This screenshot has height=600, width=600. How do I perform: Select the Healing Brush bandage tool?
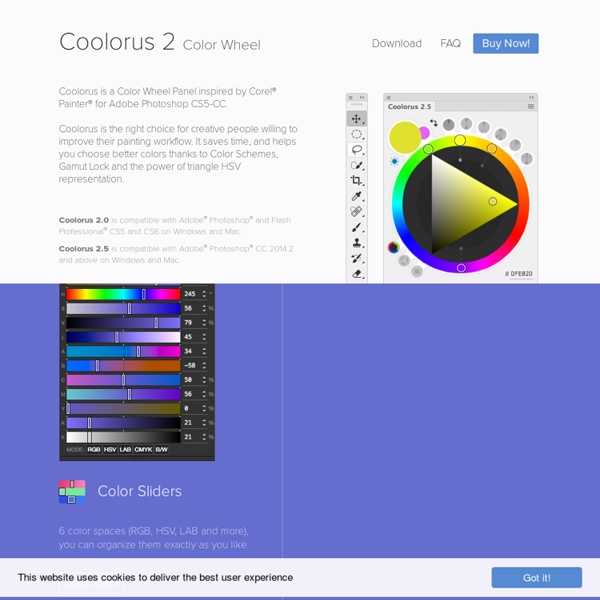357,212
